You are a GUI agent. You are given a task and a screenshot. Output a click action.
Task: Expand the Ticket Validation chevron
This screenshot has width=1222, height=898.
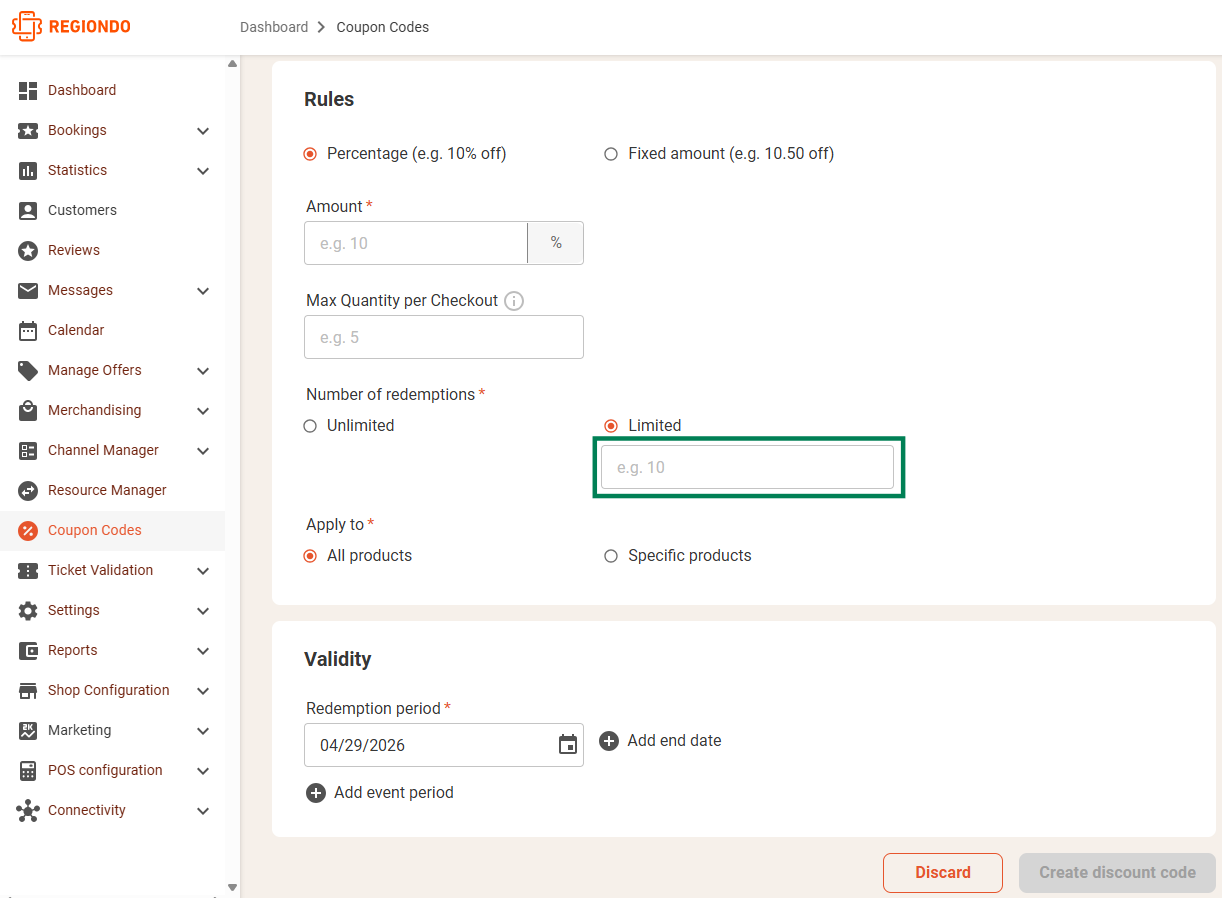coord(203,571)
